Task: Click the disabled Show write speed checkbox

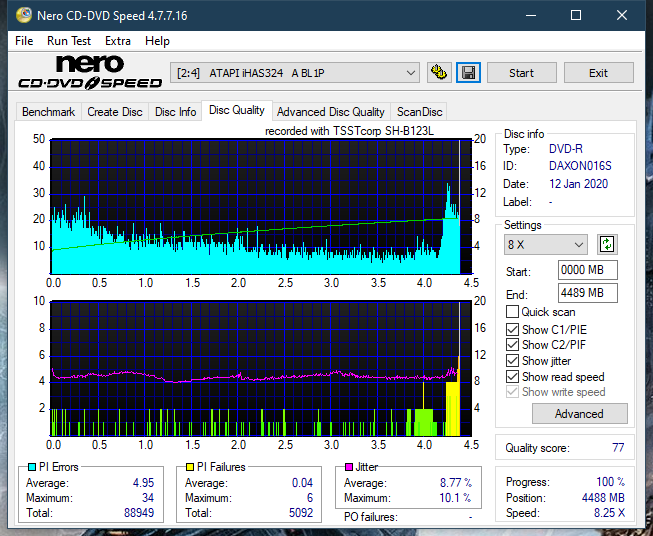Action: coord(512,392)
